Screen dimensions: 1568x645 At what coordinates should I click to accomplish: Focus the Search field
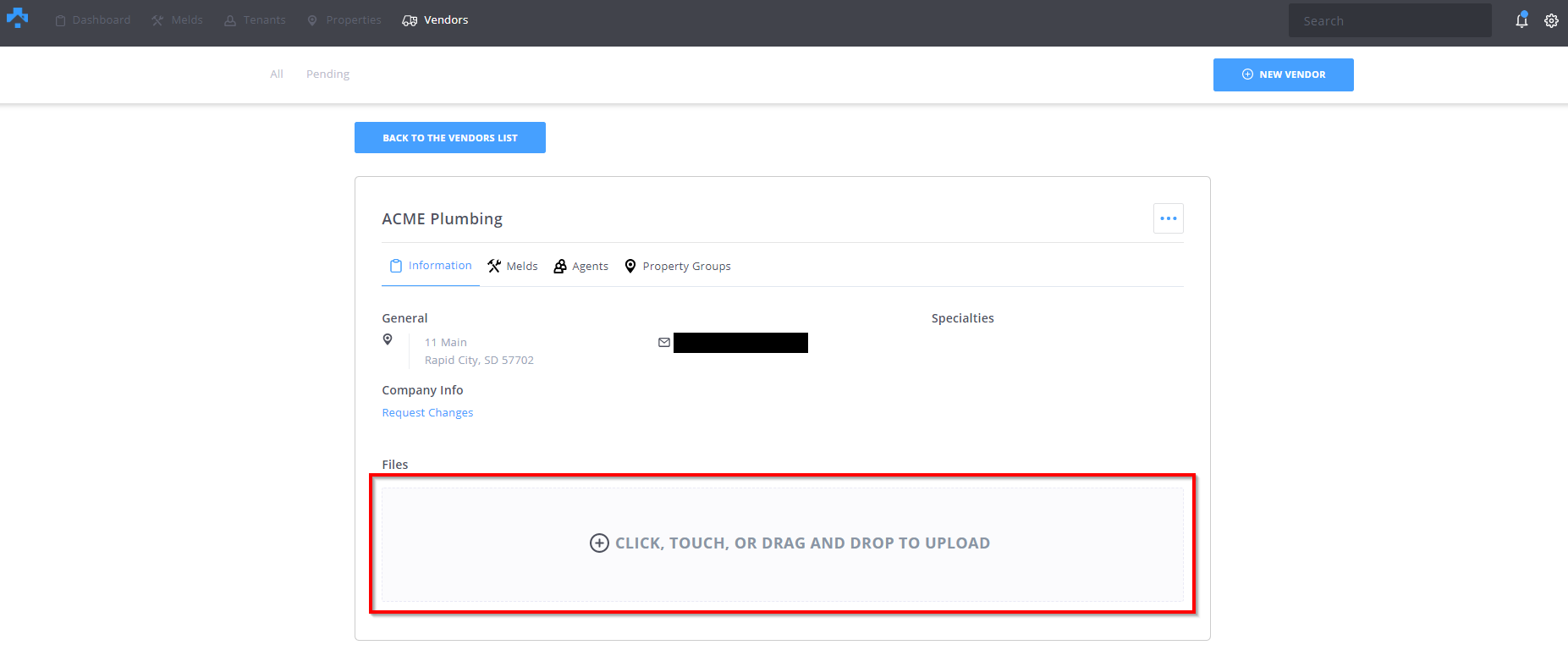point(1390,20)
